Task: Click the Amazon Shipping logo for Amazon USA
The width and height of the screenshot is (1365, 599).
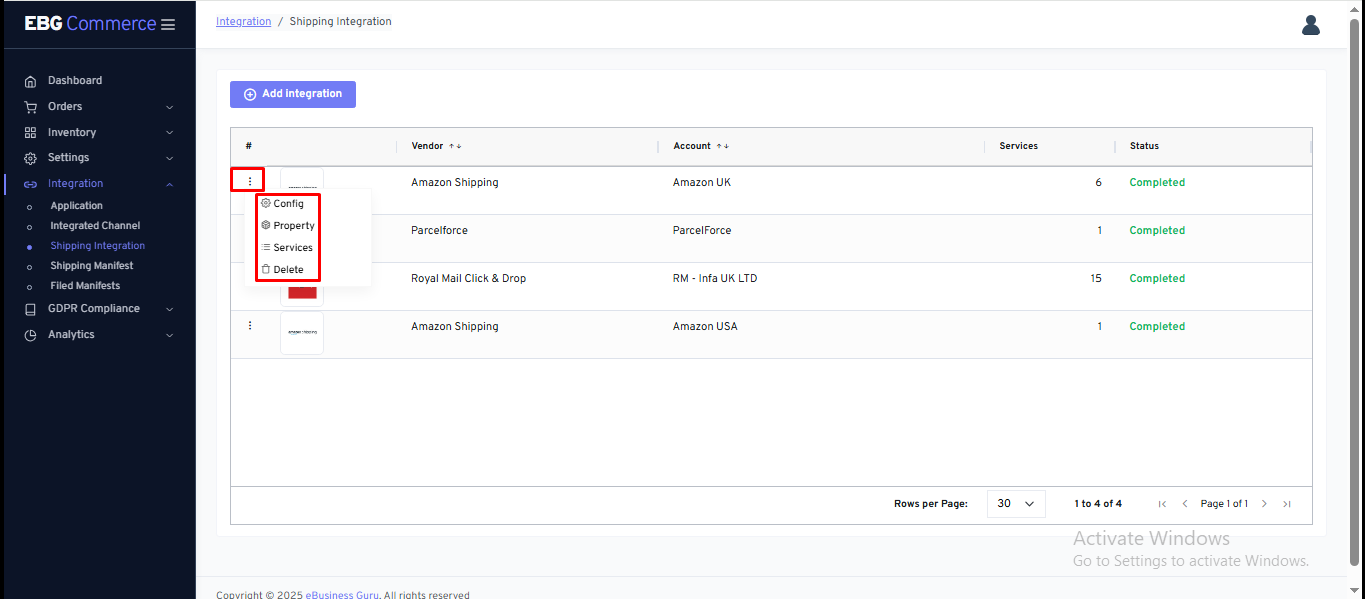Action: [x=302, y=332]
